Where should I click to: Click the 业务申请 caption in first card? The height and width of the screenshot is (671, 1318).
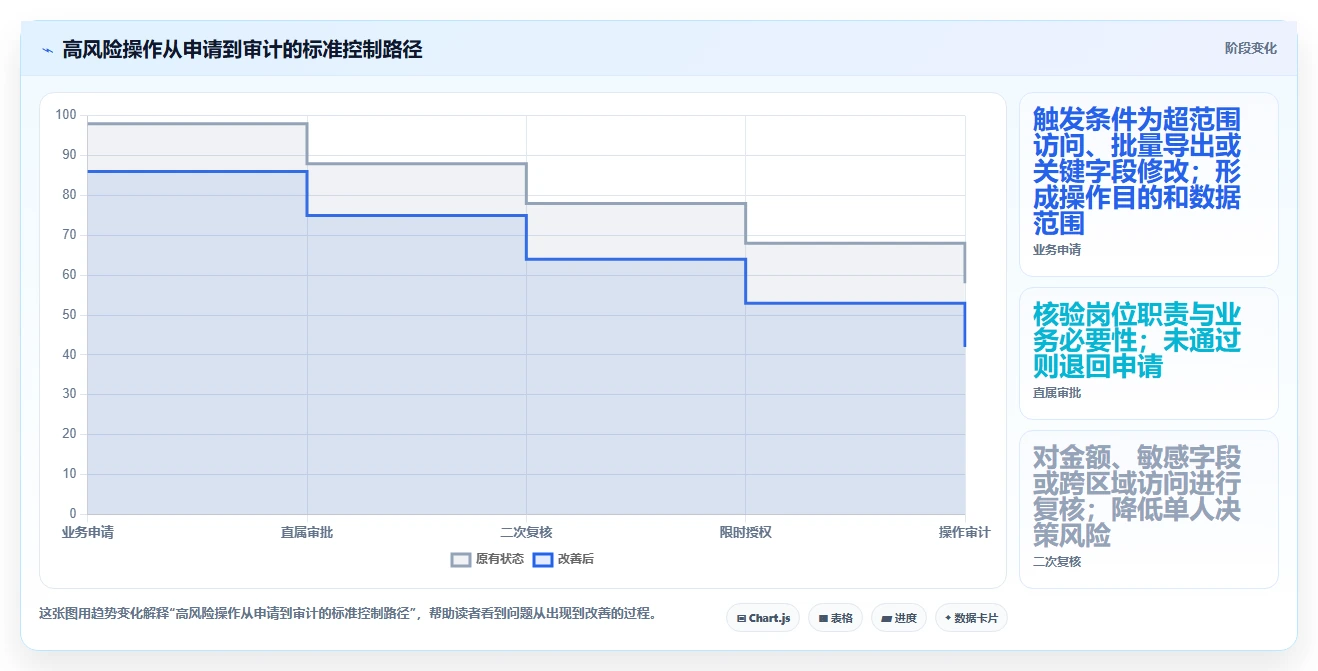pyautogui.click(x=1057, y=250)
